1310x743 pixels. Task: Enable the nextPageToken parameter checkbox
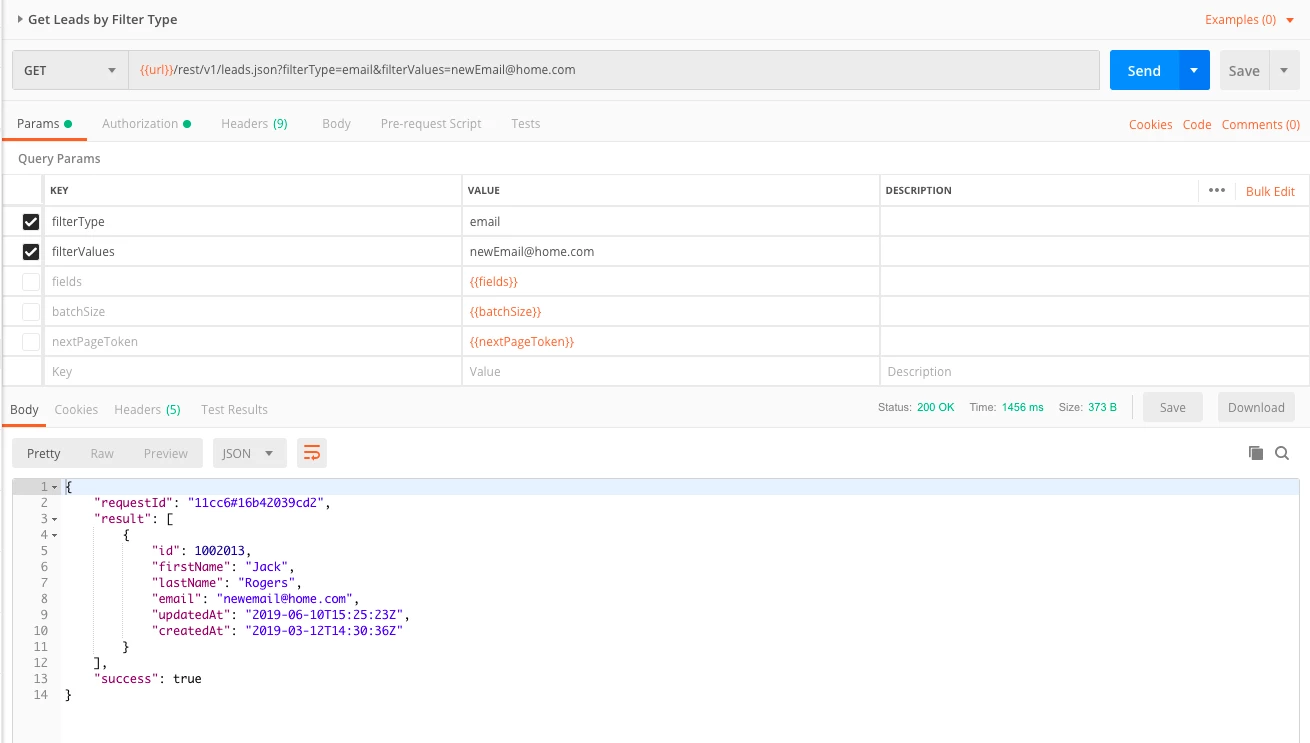coord(31,342)
